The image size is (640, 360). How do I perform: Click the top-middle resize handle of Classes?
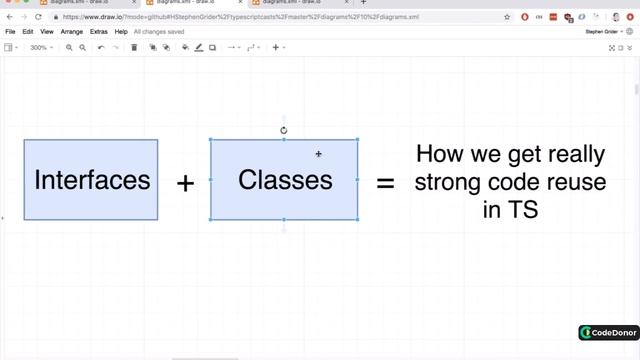click(284, 140)
